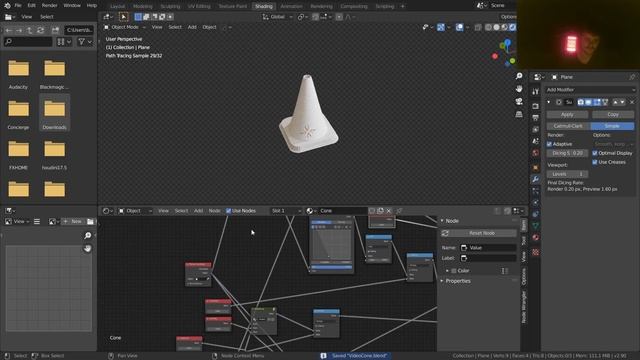
Task: Open Global transform orientation dropdown
Action: tap(278, 17)
